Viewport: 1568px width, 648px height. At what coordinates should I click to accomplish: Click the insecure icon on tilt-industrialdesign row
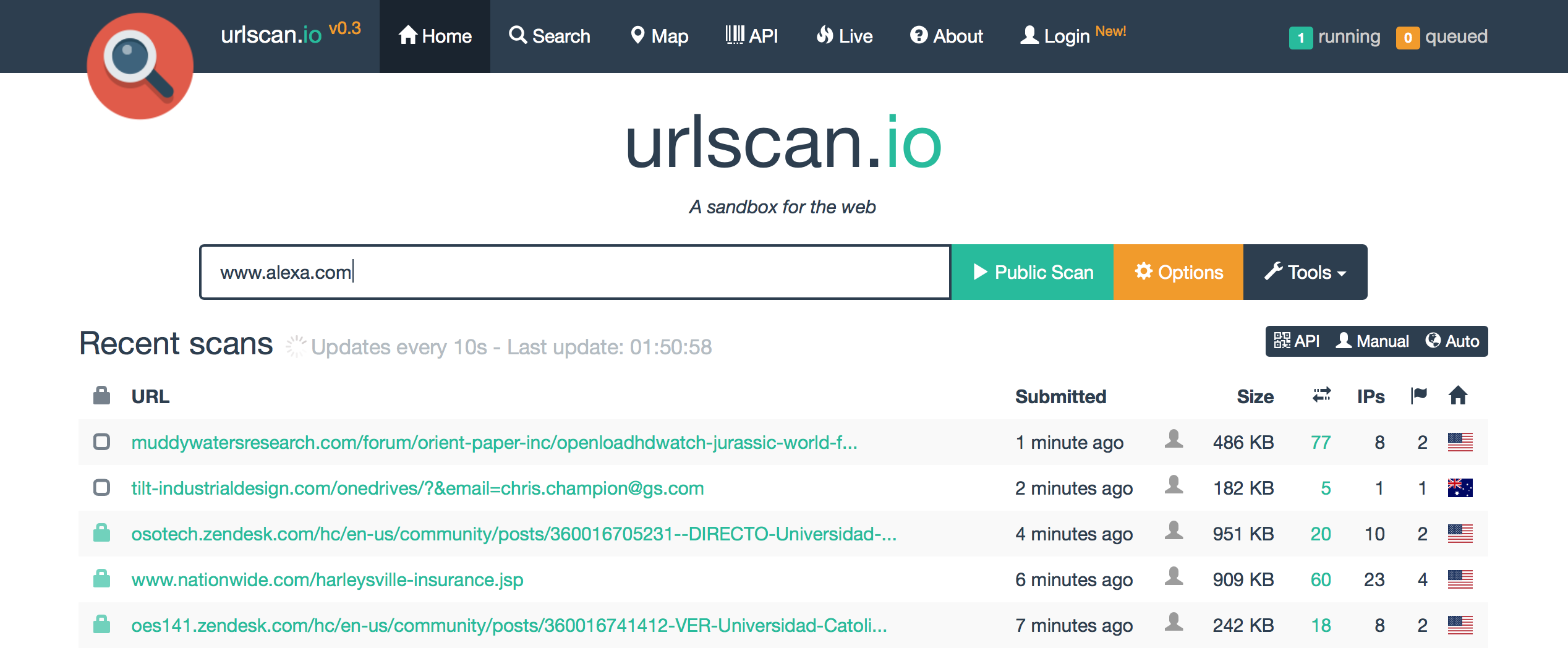coord(101,487)
